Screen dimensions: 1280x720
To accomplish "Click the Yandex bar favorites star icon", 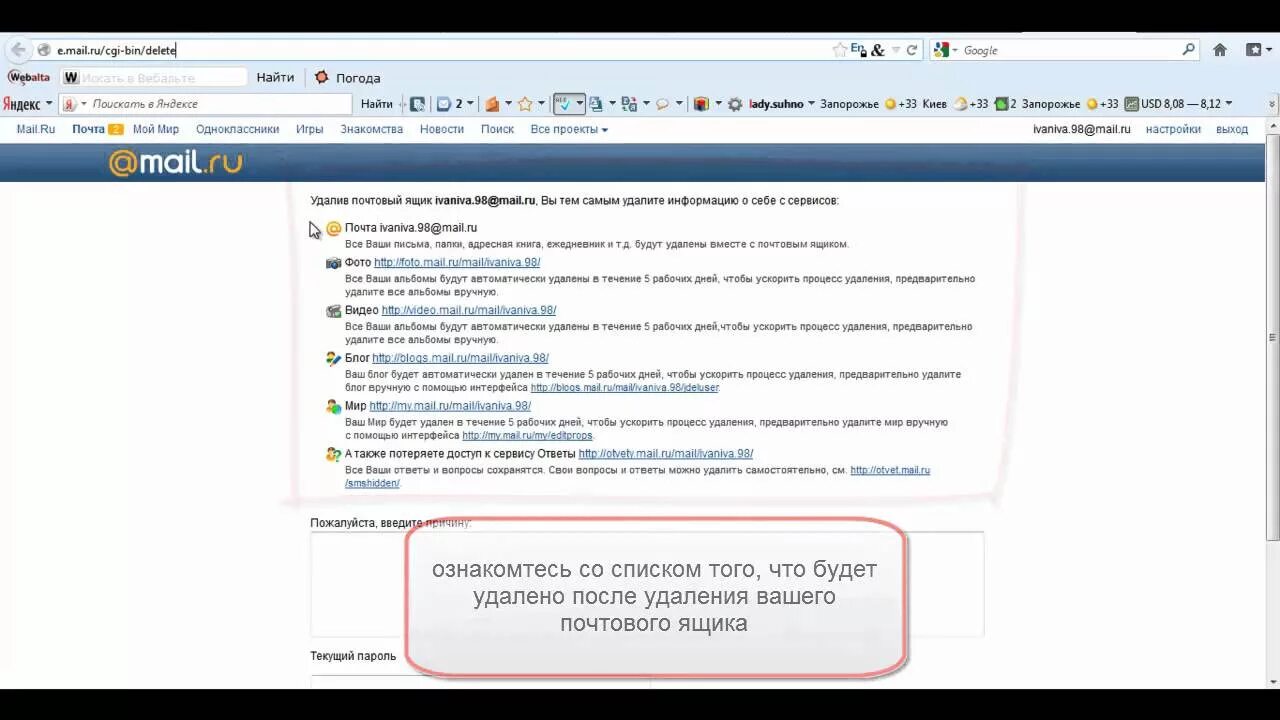I will pyautogui.click(x=525, y=103).
